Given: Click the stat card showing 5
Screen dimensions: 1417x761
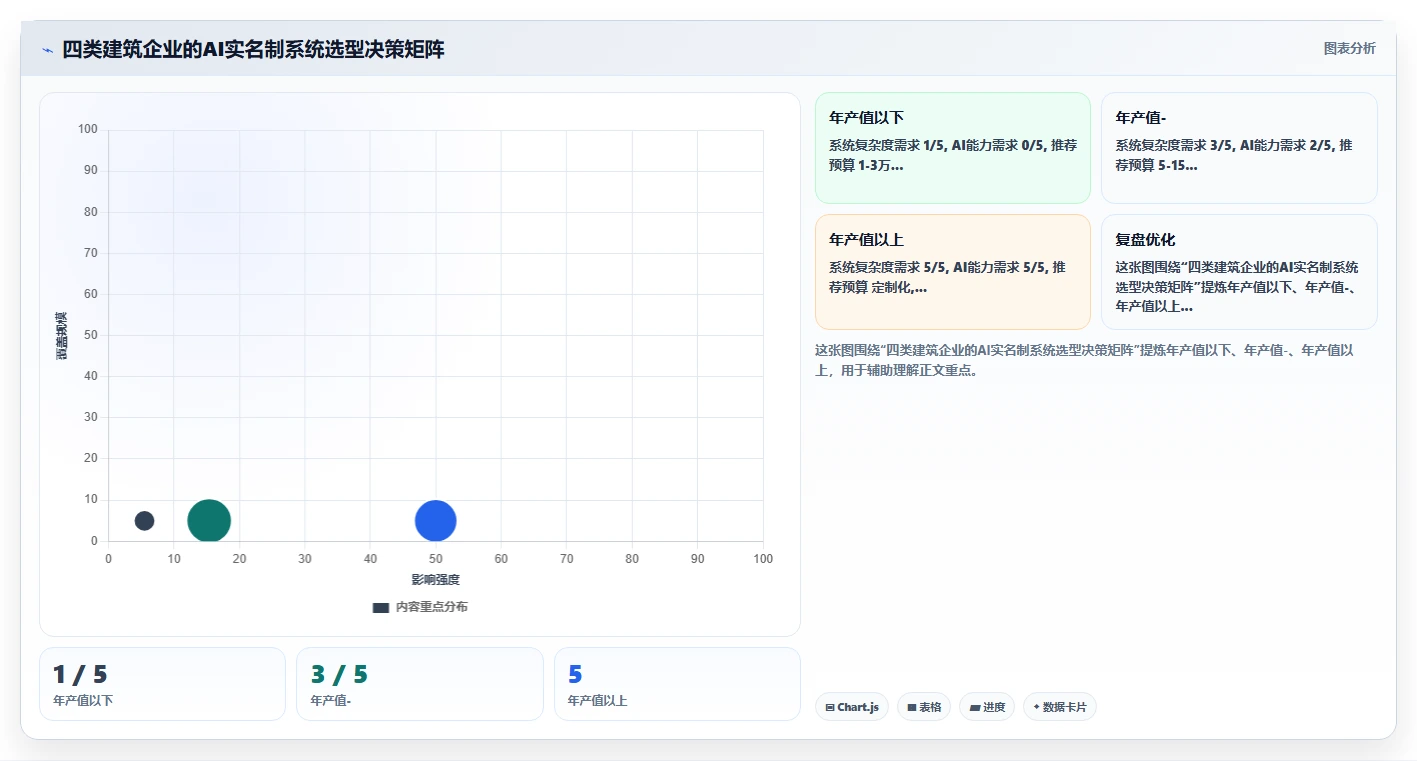Looking at the screenshot, I should pyautogui.click(x=677, y=684).
